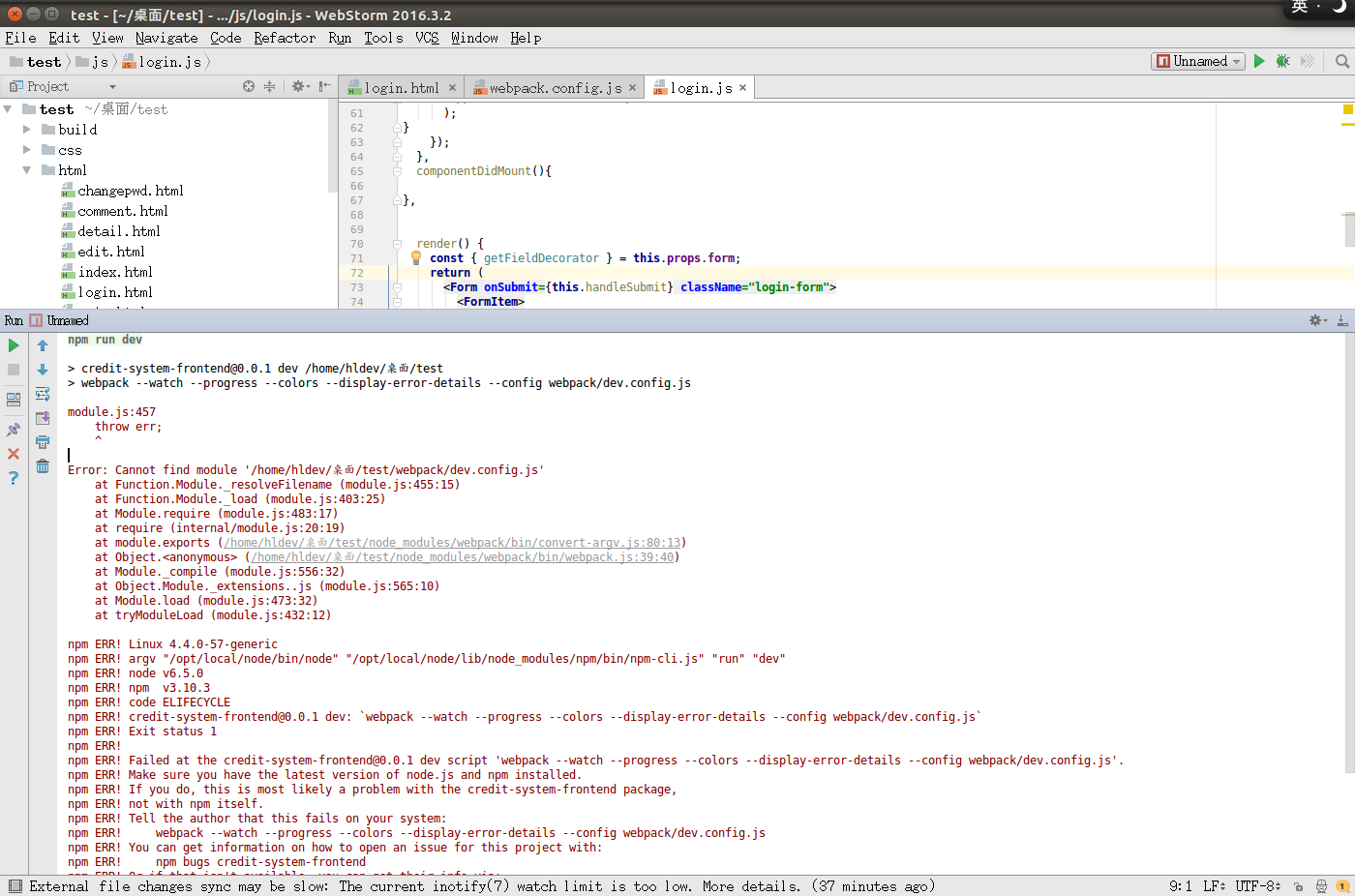Switch to login.html tab
Viewport: 1355px width, 896px height.
[401, 87]
